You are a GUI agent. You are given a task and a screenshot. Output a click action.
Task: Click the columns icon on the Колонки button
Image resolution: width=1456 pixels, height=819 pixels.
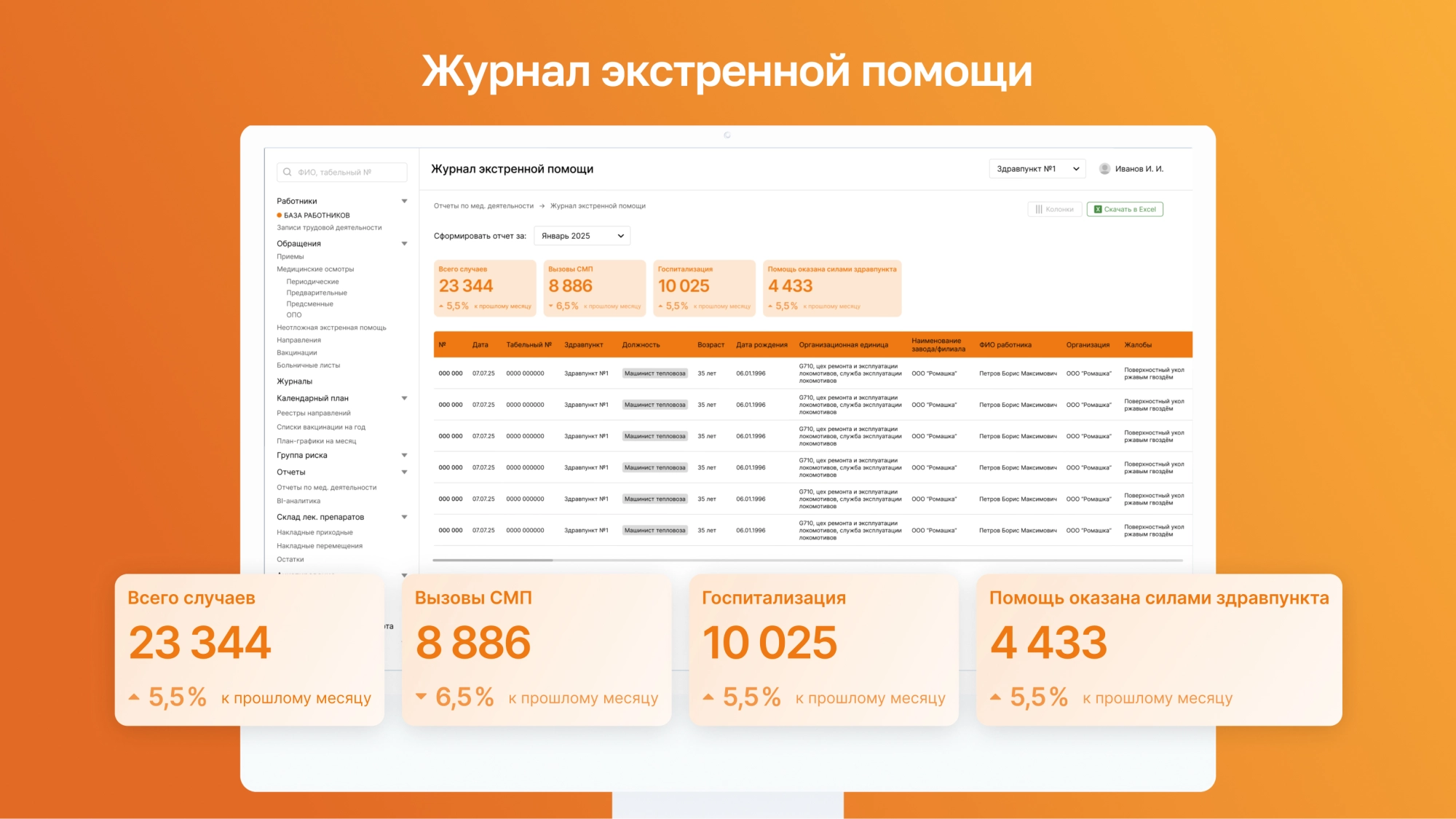point(1041,209)
